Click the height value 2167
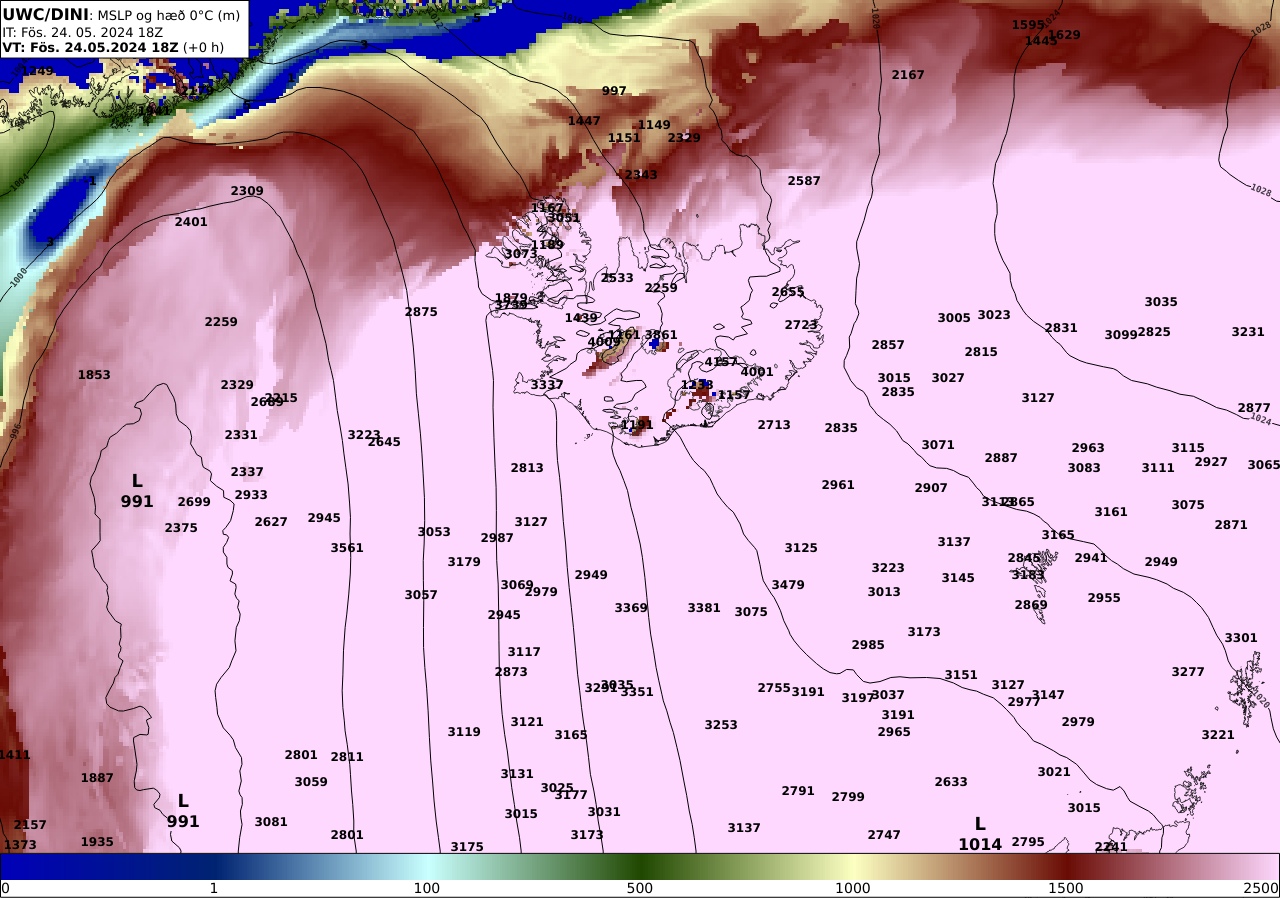The height and width of the screenshot is (898, 1280). [908, 75]
